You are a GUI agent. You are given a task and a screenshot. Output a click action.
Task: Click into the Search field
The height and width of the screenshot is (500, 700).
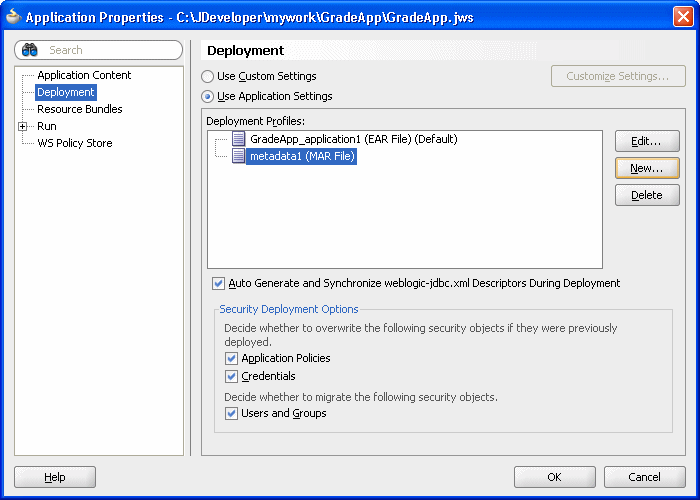coord(99,50)
